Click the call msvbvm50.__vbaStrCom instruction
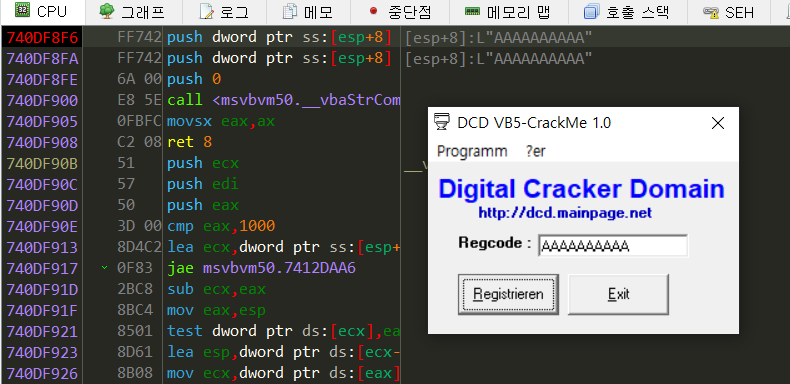This screenshot has width=790, height=384. pos(284,100)
